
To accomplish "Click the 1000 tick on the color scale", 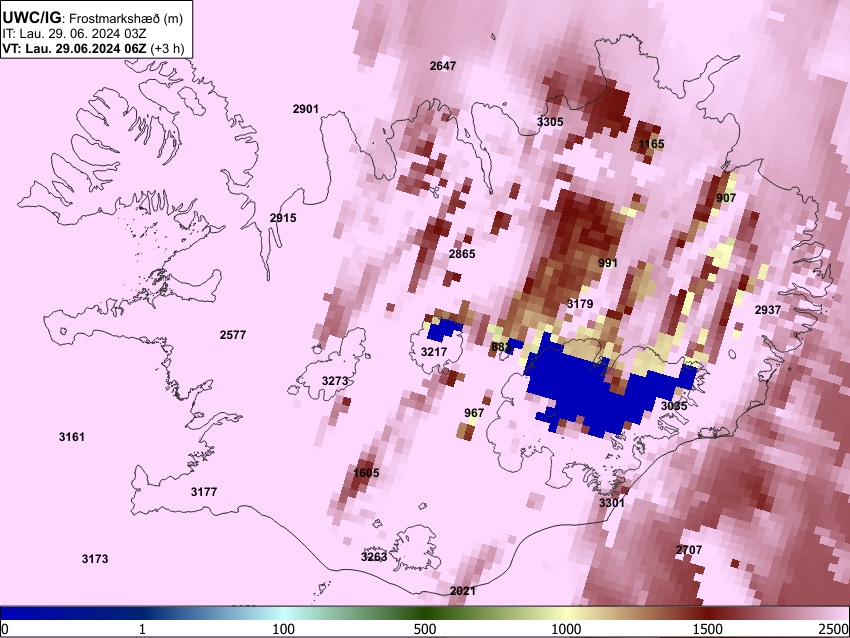I will point(566,629).
